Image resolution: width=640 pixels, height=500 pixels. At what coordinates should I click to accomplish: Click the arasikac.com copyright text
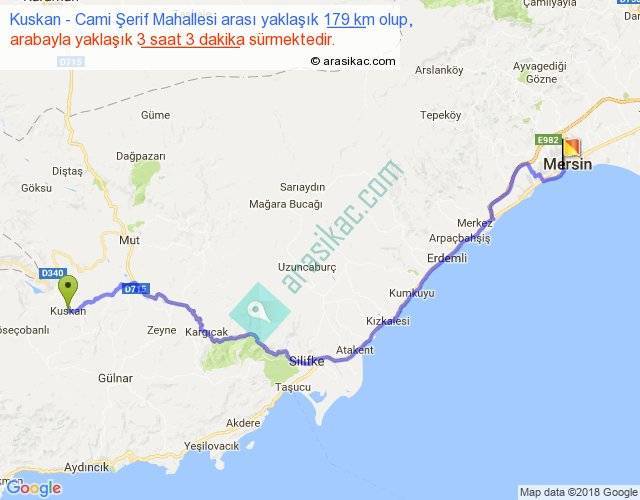pyautogui.click(x=353, y=61)
